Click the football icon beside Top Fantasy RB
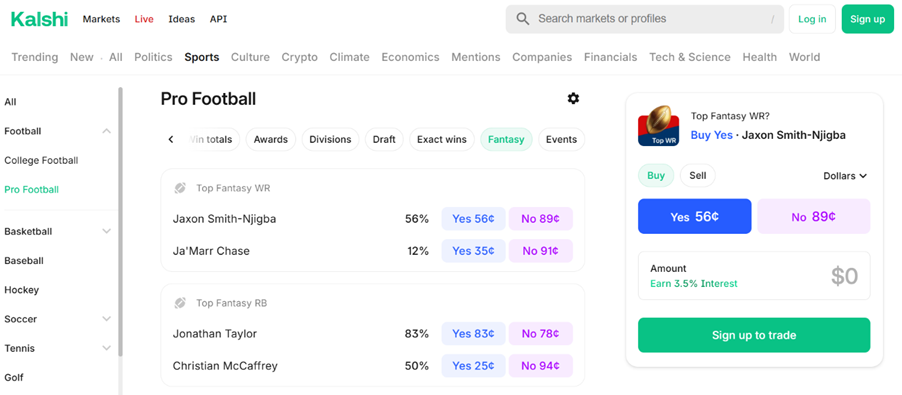The height and width of the screenshot is (395, 902). coord(180,302)
